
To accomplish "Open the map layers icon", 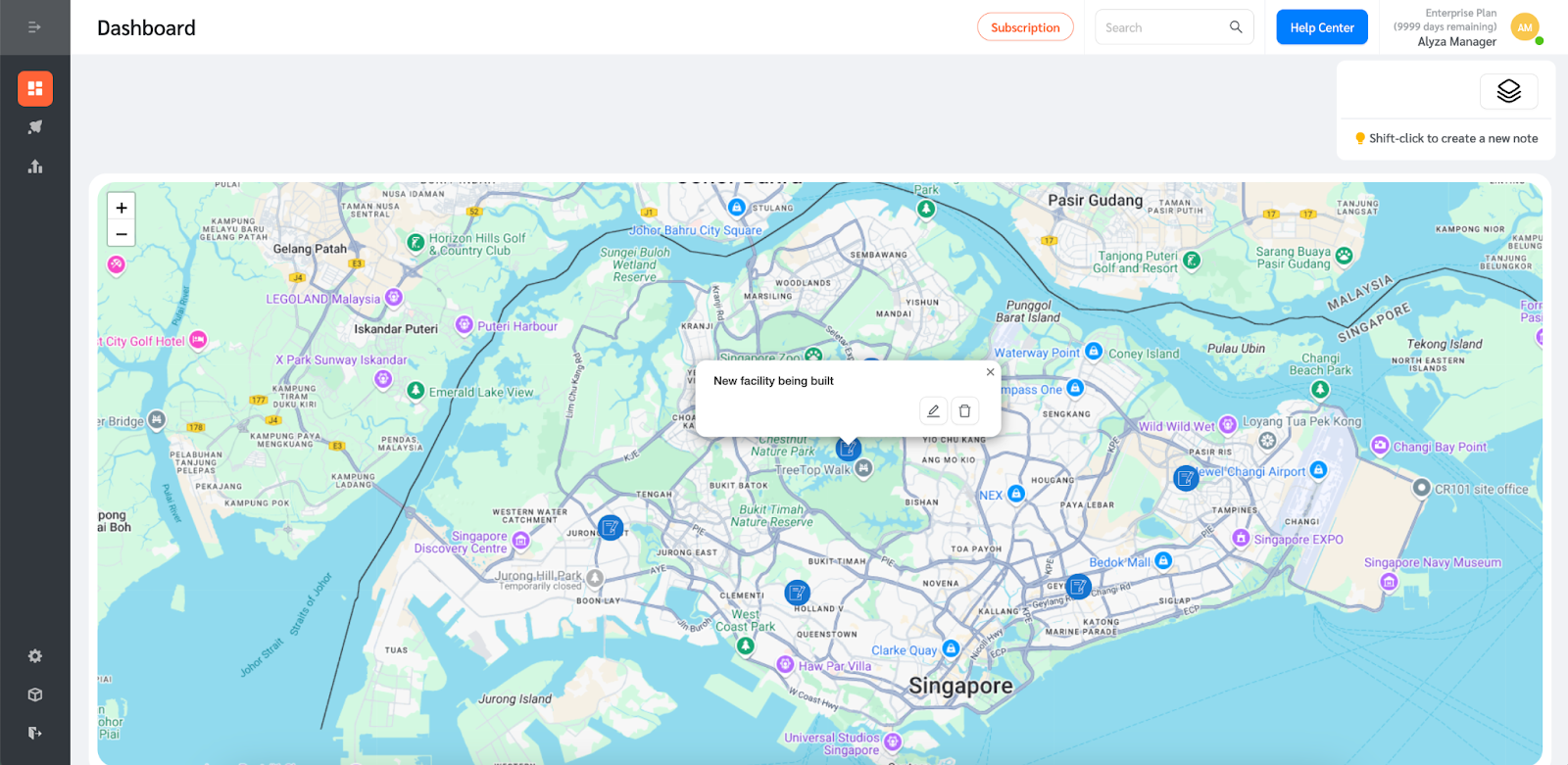I will [x=1509, y=91].
